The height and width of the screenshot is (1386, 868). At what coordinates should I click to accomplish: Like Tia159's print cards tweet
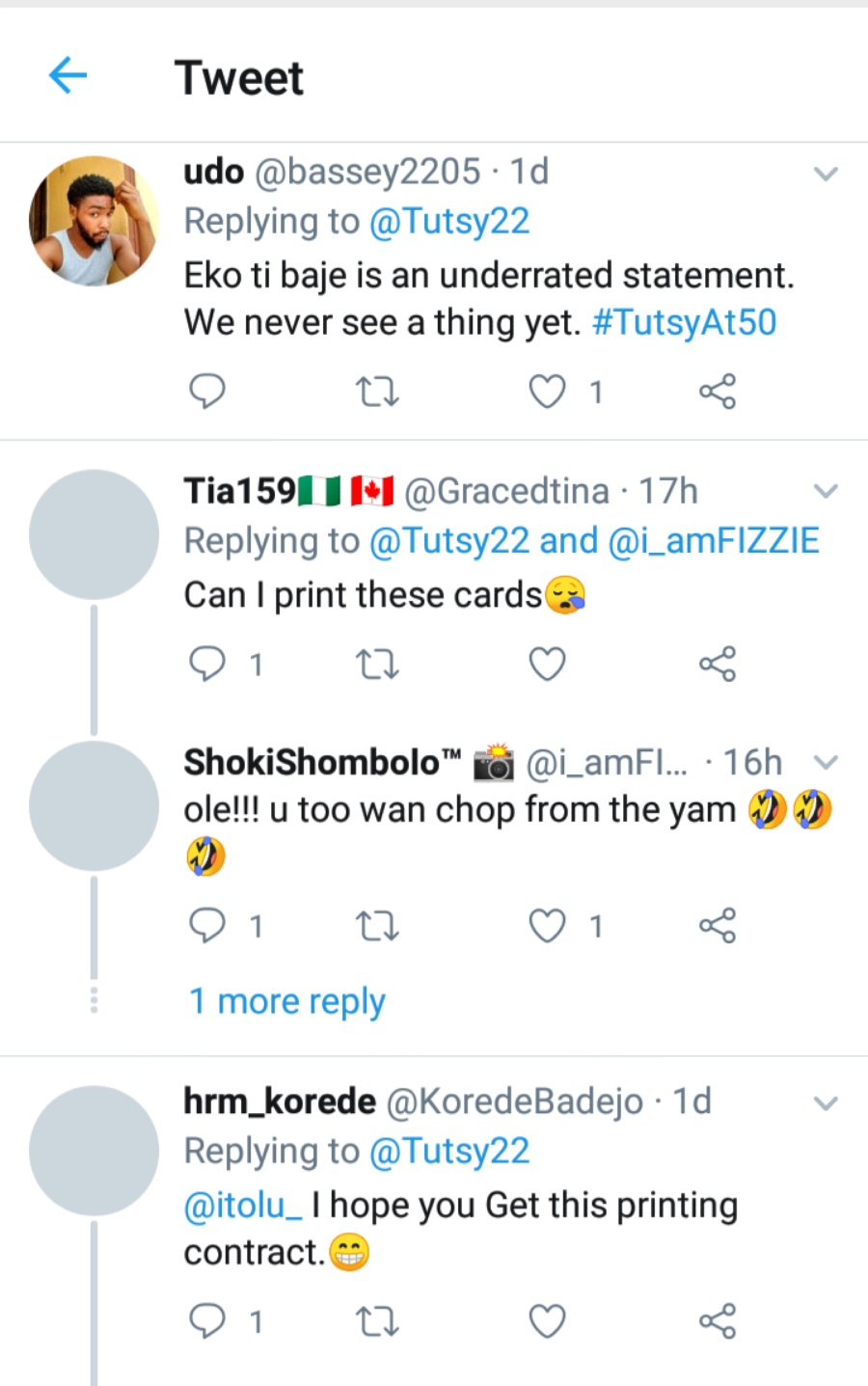coord(547,665)
